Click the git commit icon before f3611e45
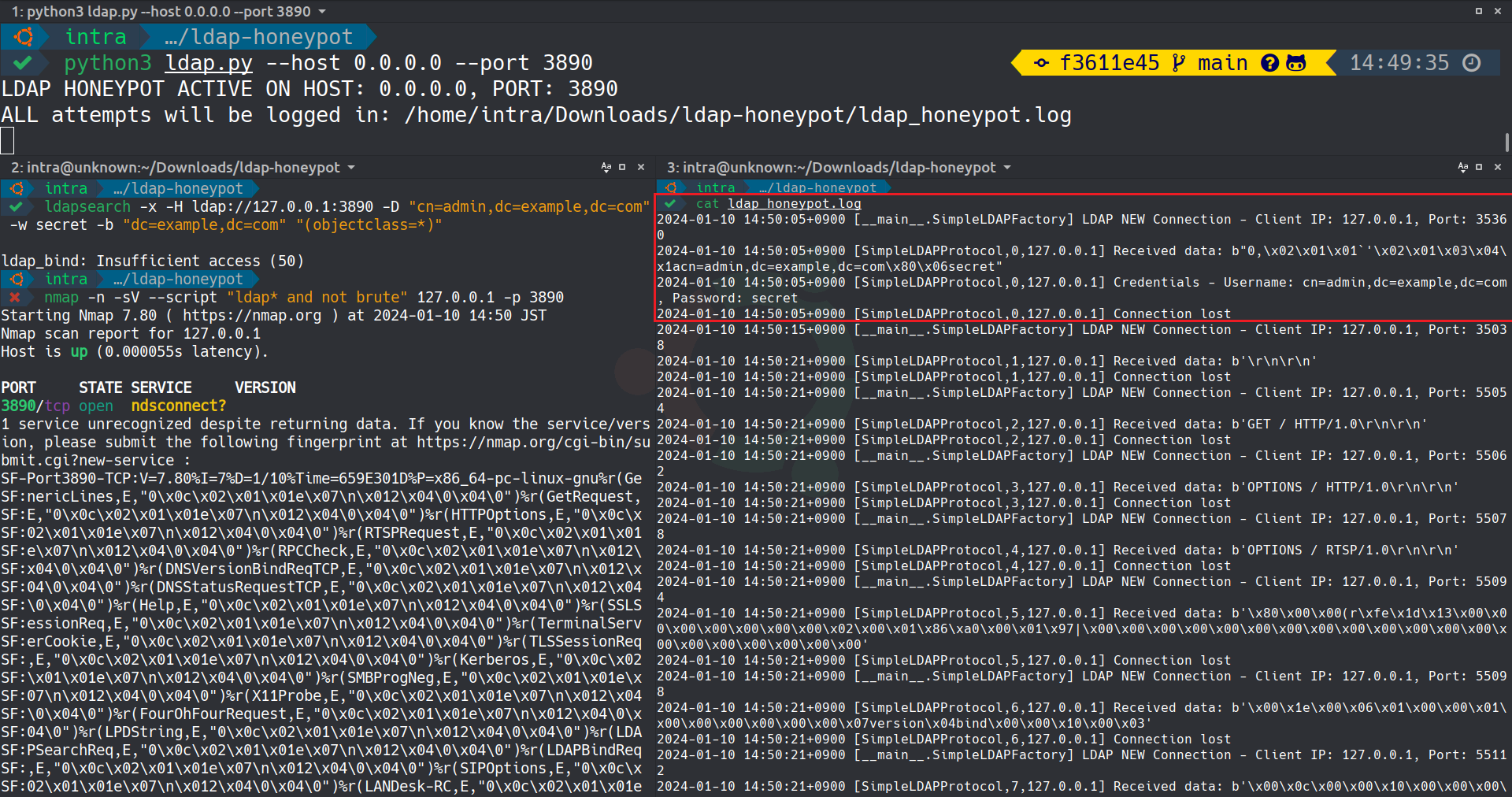Screen dimensions: 1512x797 1041,63
